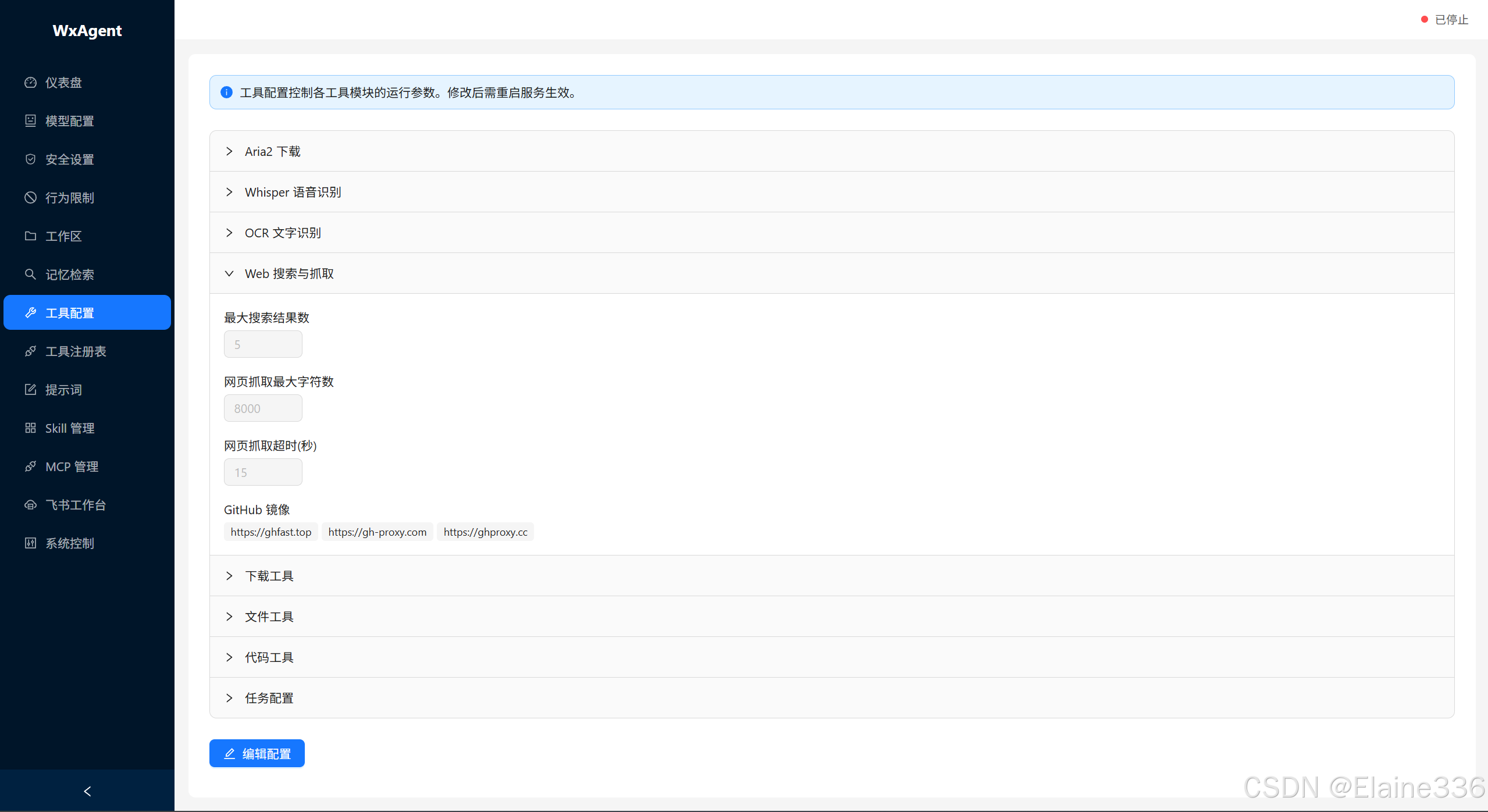Click the wrench icon beside 工具配置

31,313
